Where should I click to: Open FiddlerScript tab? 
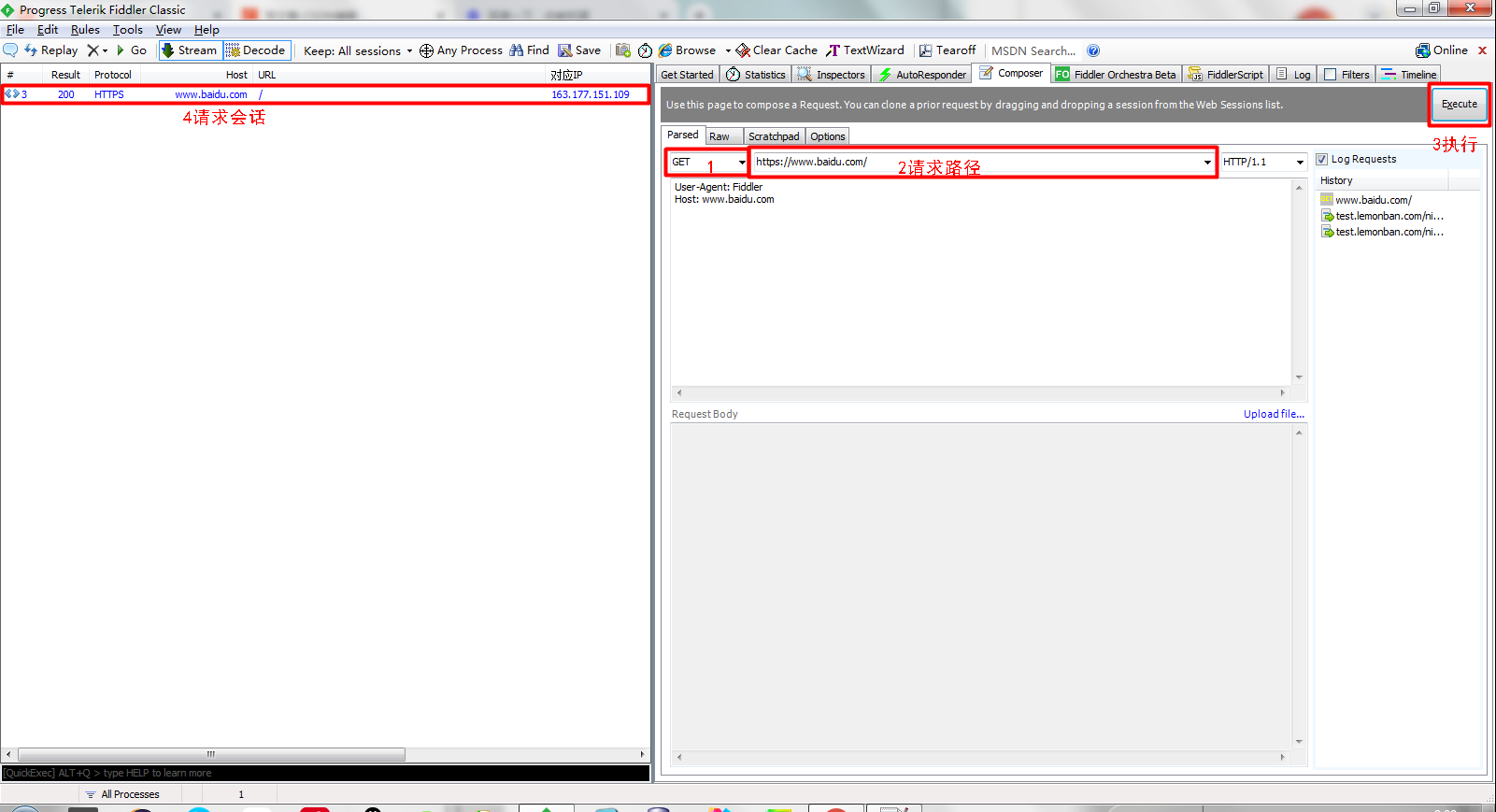(1226, 75)
